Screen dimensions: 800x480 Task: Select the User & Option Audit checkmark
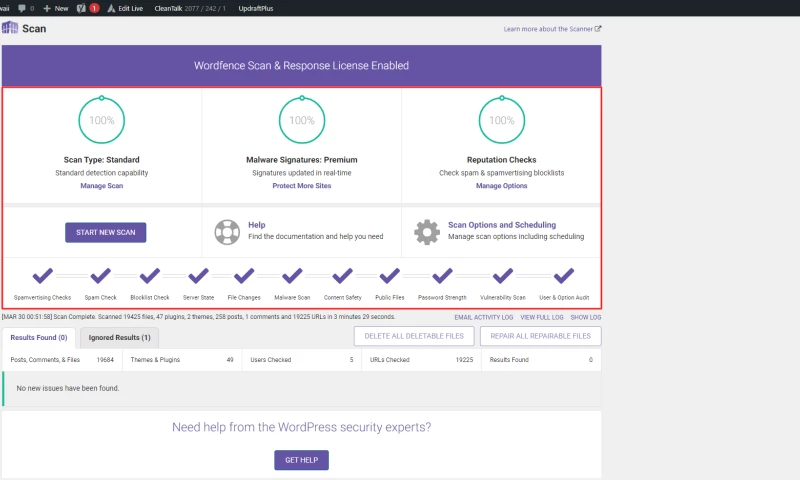pos(564,275)
